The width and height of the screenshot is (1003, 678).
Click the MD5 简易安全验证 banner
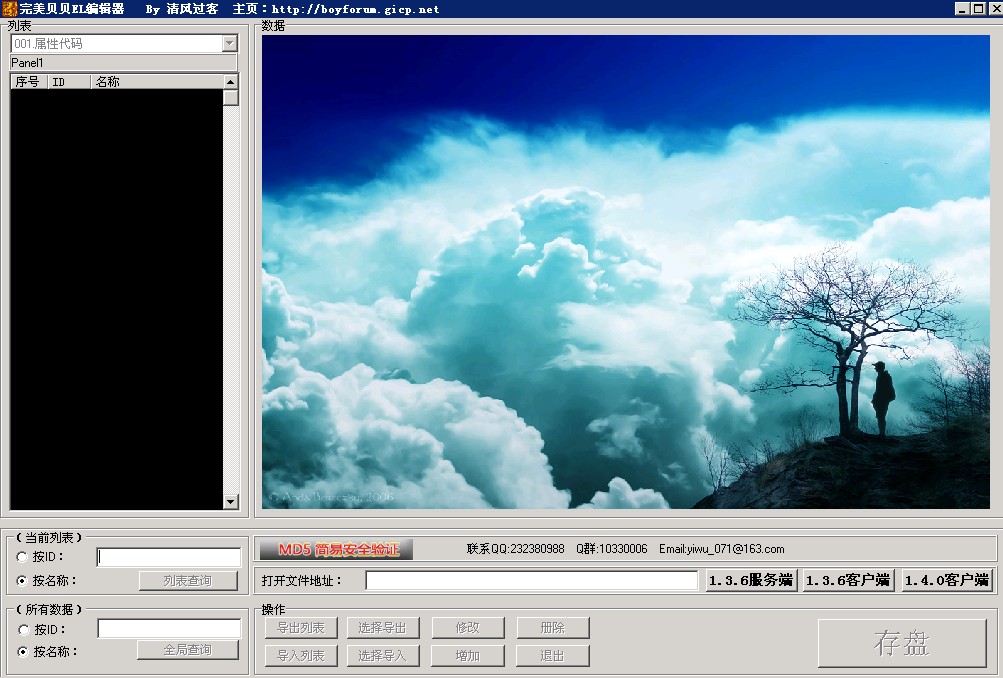point(336,549)
